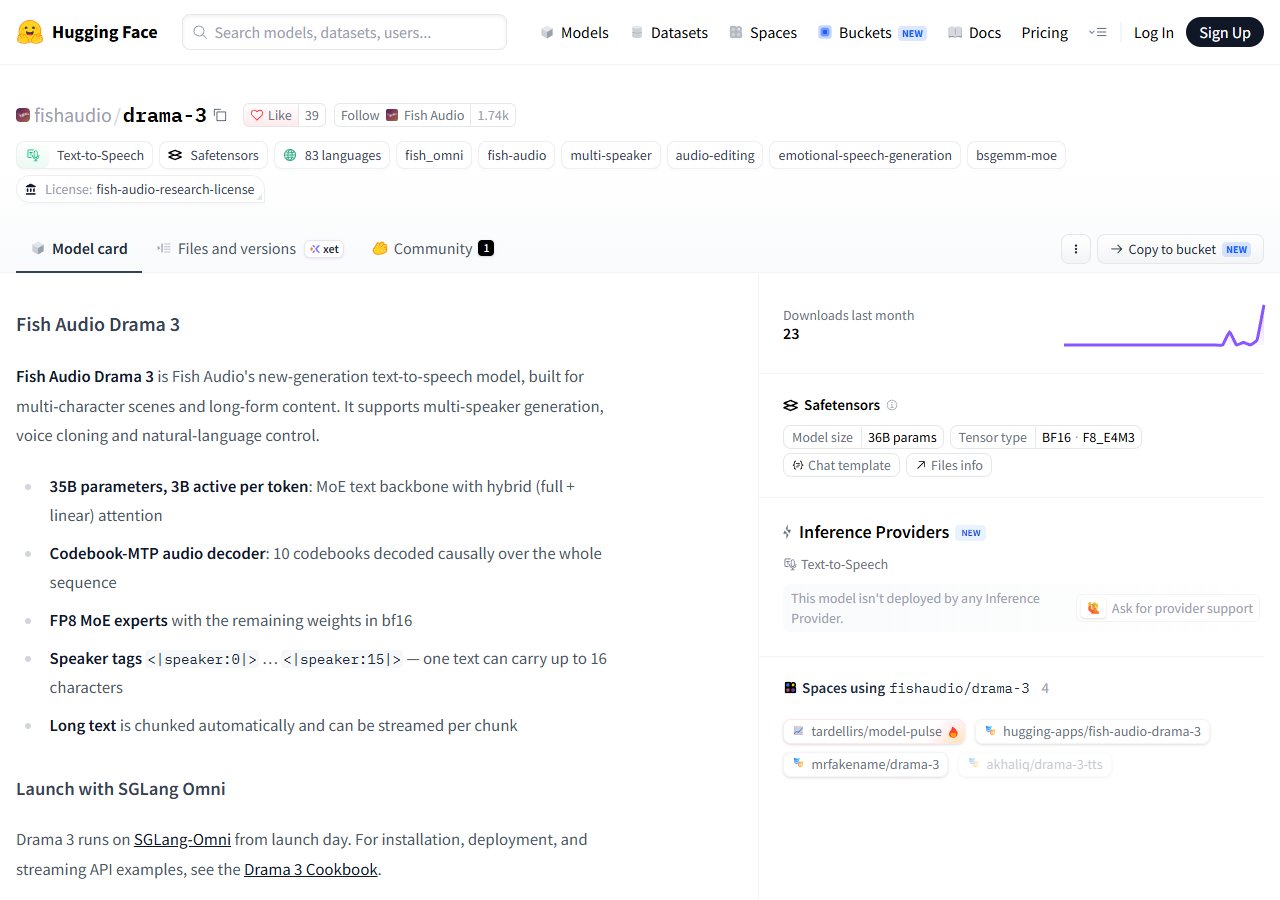Open the more options kebab menu
This screenshot has height=900, width=1280.
[1075, 249]
